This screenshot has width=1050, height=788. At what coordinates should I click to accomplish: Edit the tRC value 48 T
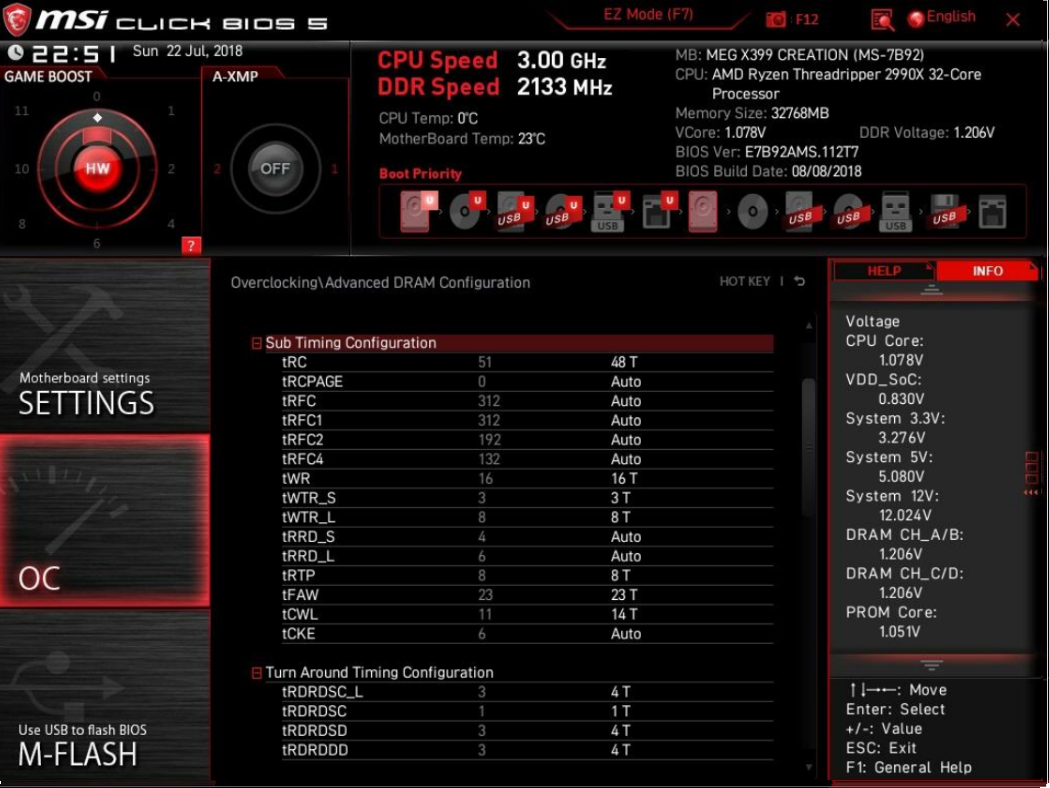pyautogui.click(x=624, y=362)
